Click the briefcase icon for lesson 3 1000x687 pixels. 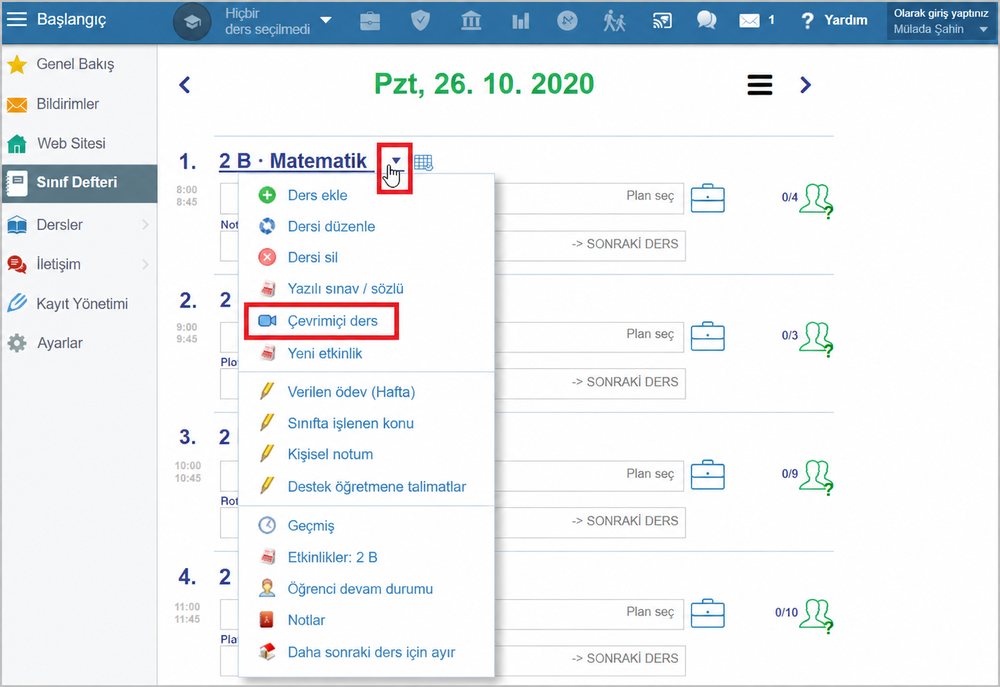707,475
